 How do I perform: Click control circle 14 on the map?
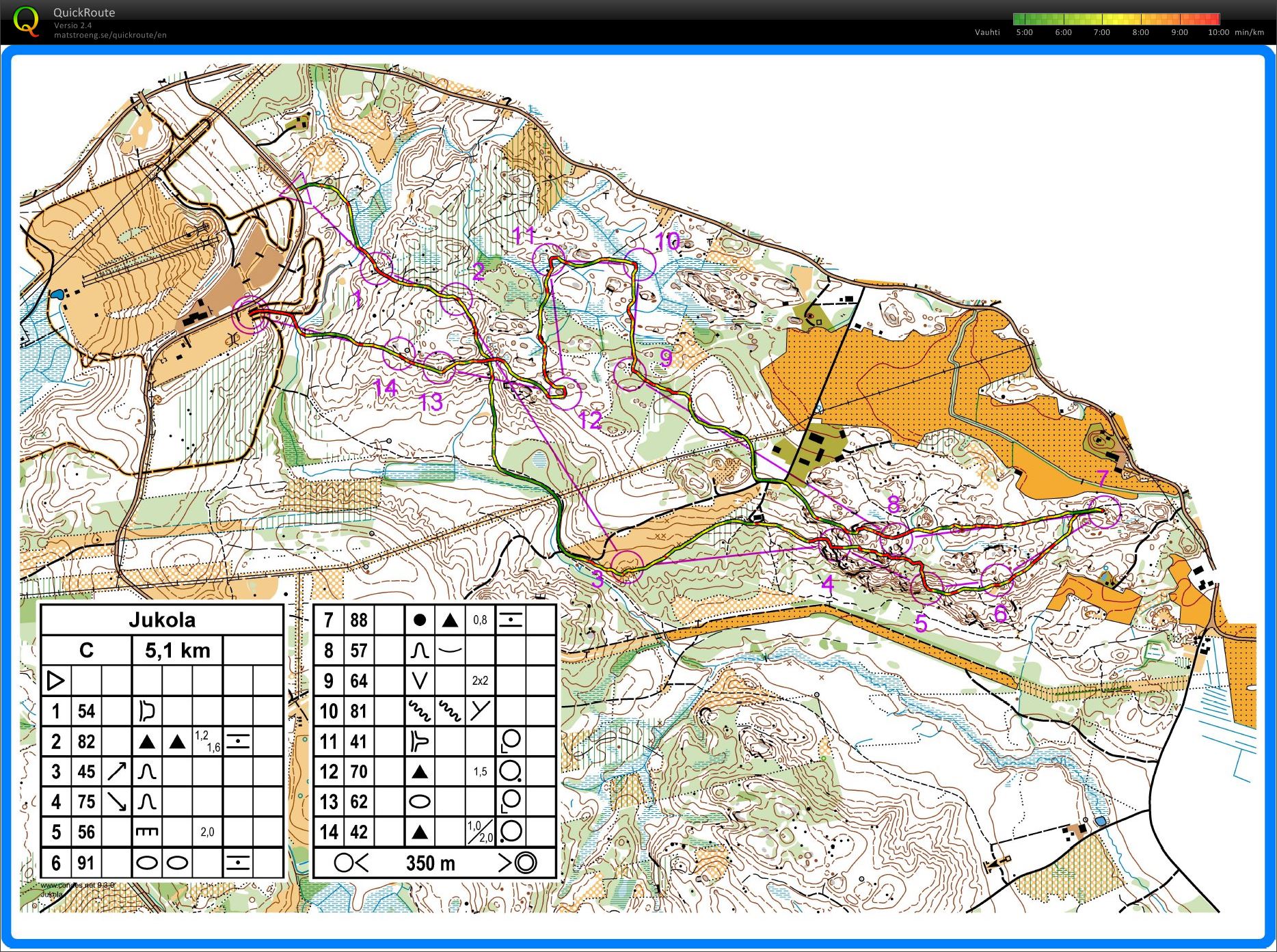(x=399, y=354)
